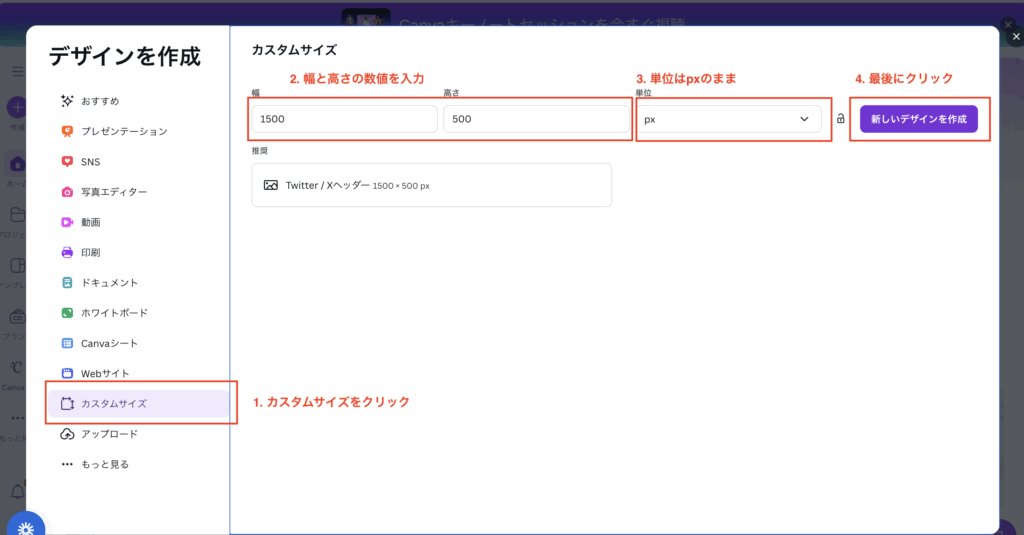The image size is (1024, 535).
Task: Click the 高さ height input field
Action: (x=536, y=119)
